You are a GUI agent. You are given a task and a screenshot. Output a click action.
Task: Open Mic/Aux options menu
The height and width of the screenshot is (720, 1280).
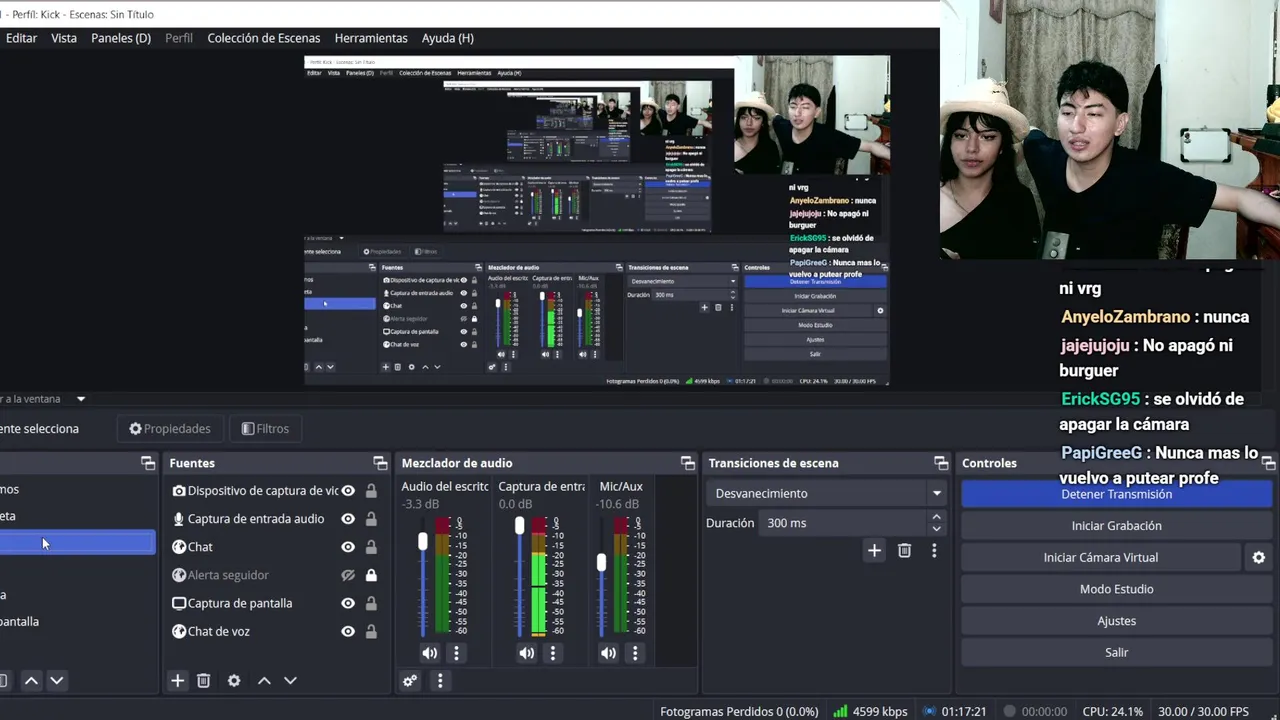(635, 653)
